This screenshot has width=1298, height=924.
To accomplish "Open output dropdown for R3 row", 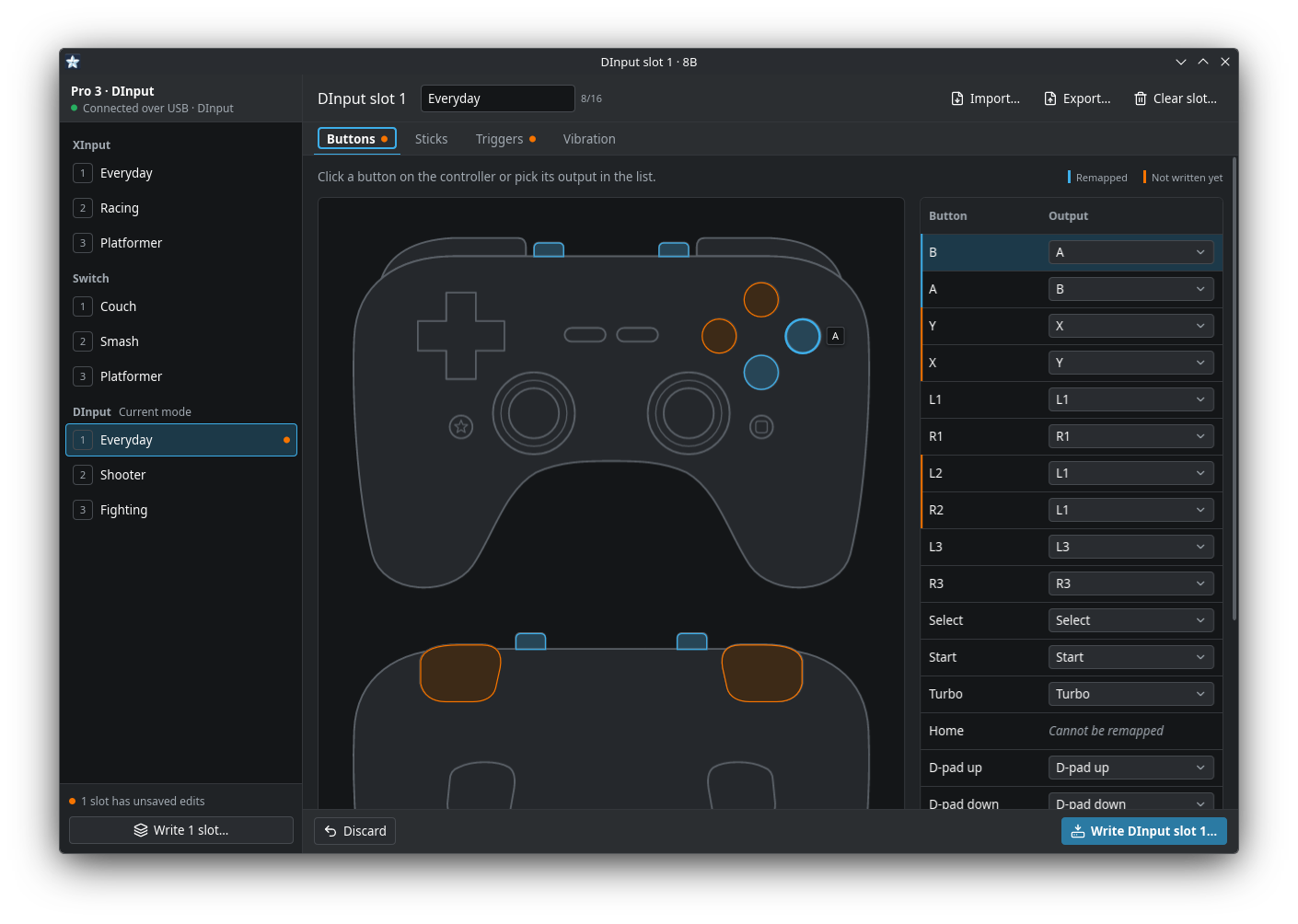I will coord(1130,583).
